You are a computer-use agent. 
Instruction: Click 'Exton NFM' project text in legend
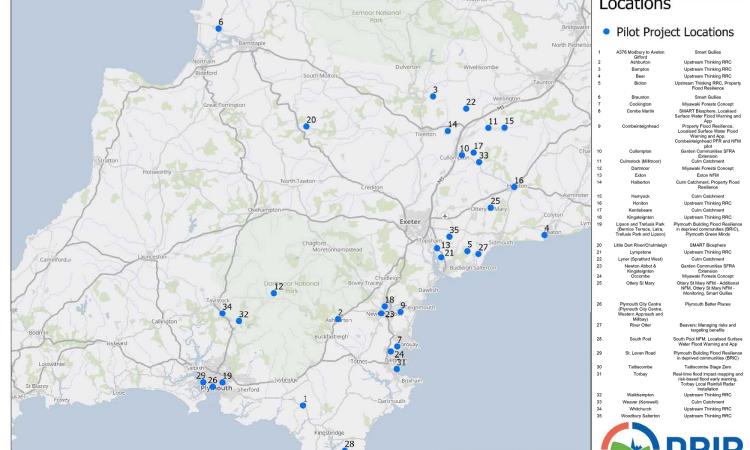pos(707,175)
